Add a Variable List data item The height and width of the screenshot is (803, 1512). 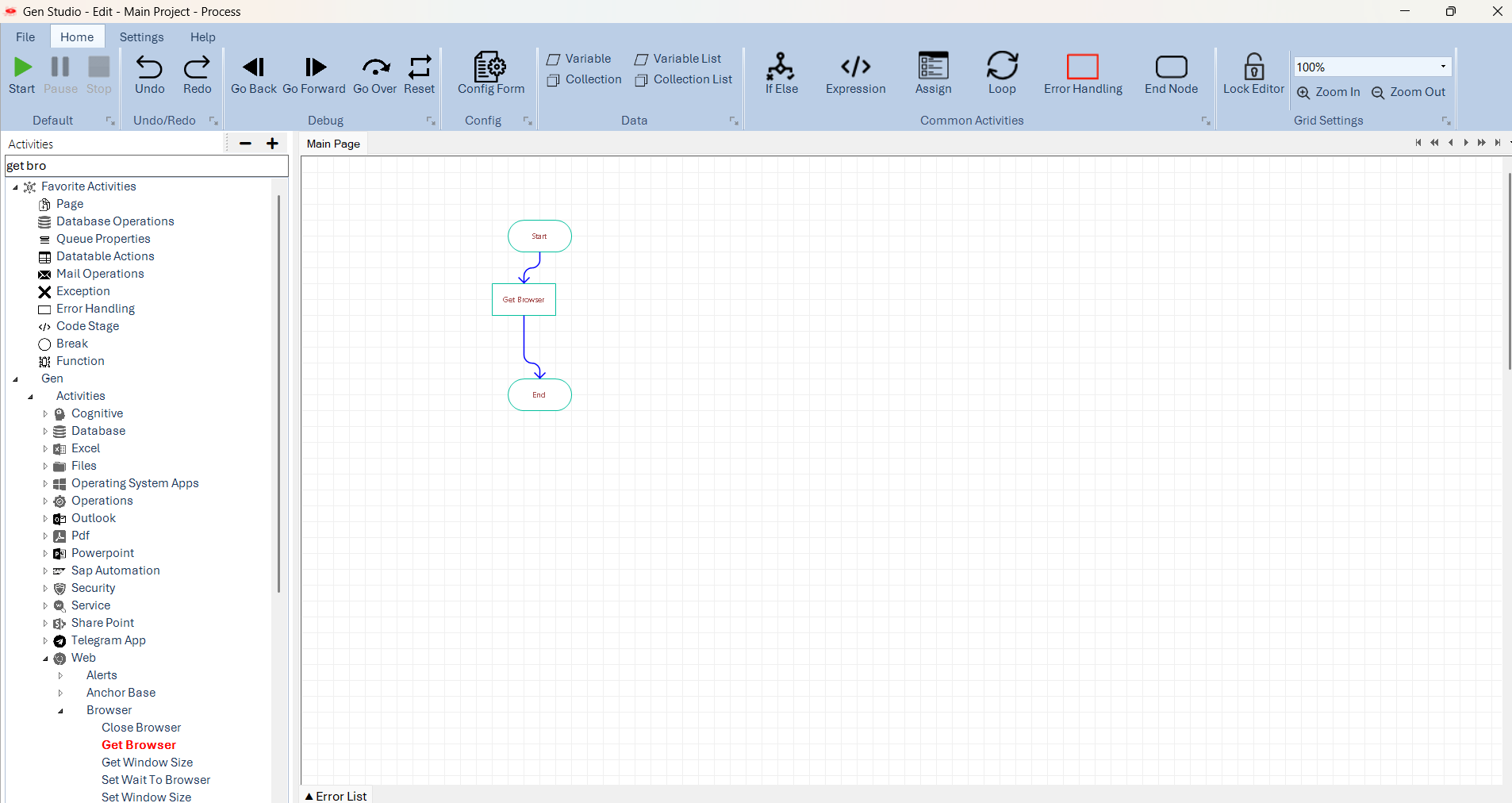coord(678,59)
